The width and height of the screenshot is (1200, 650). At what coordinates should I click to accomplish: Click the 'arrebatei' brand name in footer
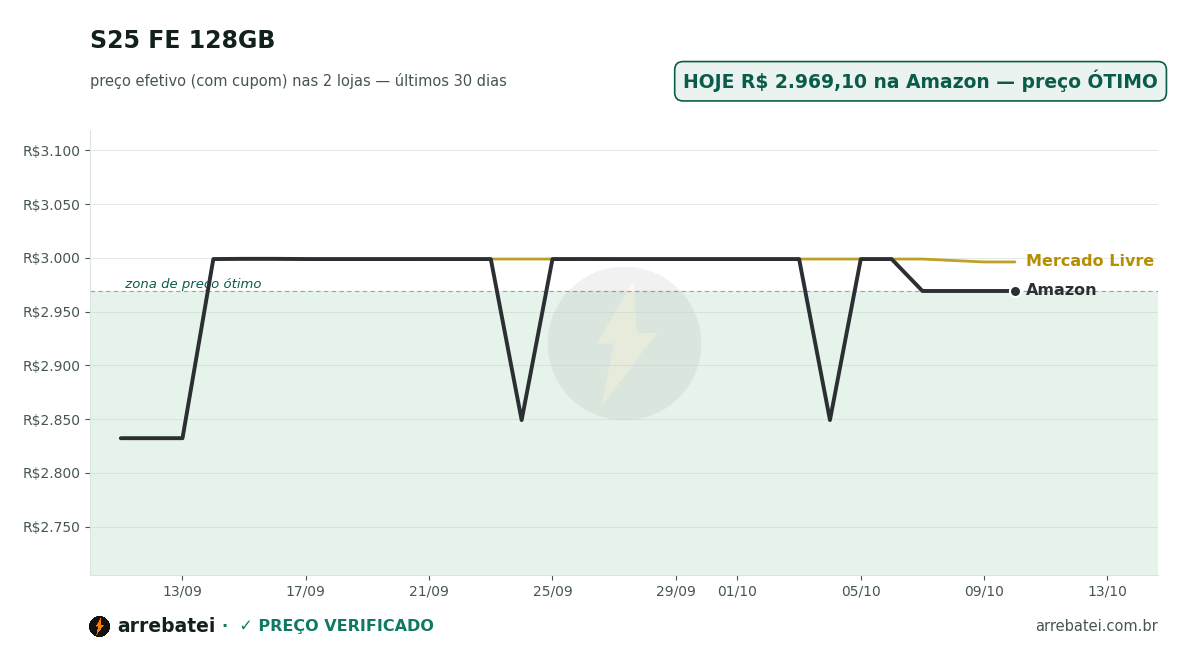pos(166,626)
